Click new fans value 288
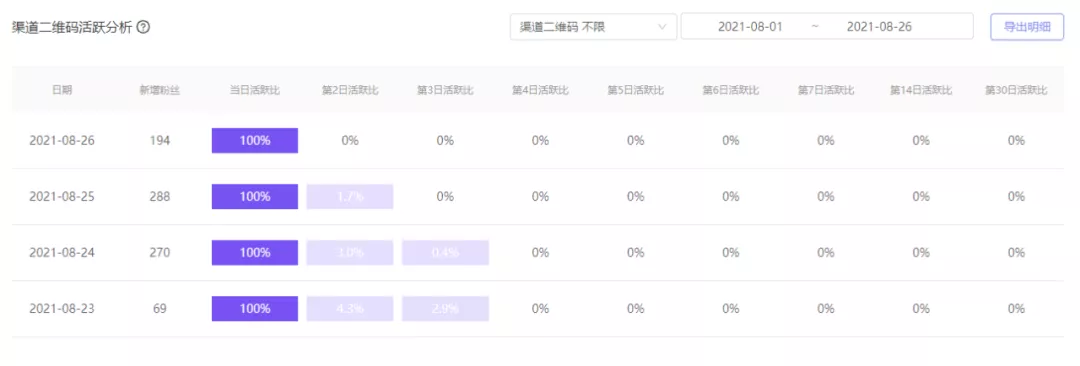 point(160,197)
